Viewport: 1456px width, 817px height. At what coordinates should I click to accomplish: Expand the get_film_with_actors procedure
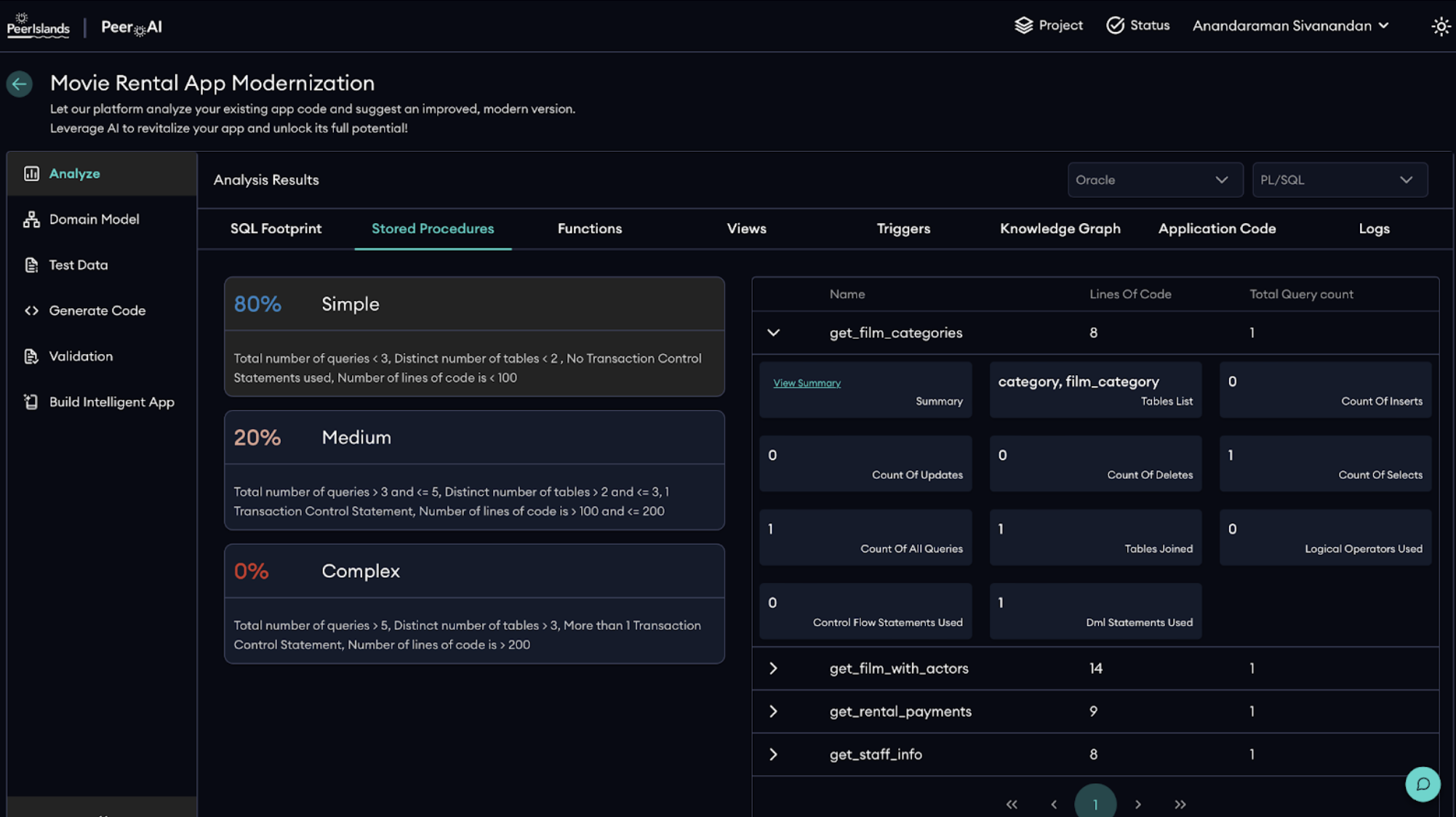(x=773, y=668)
